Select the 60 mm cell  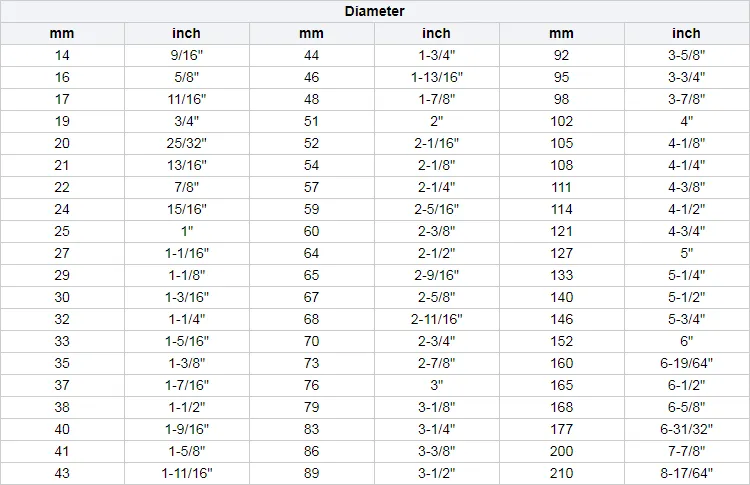click(312, 231)
